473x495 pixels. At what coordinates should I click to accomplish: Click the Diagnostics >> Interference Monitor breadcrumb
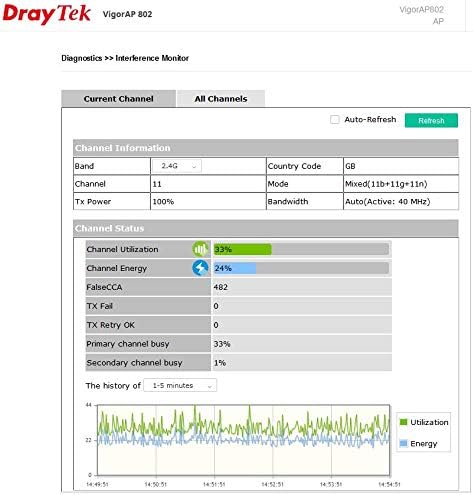tap(125, 58)
